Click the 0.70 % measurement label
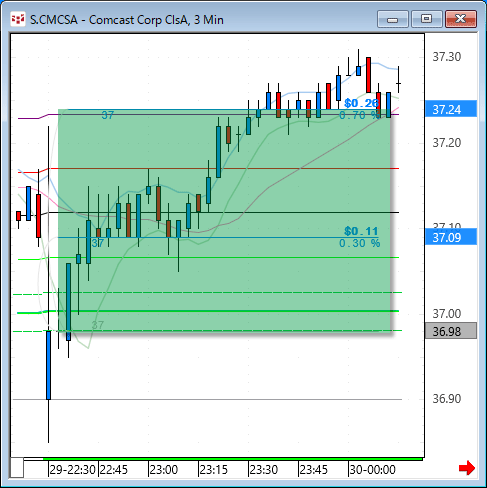 click(360, 115)
